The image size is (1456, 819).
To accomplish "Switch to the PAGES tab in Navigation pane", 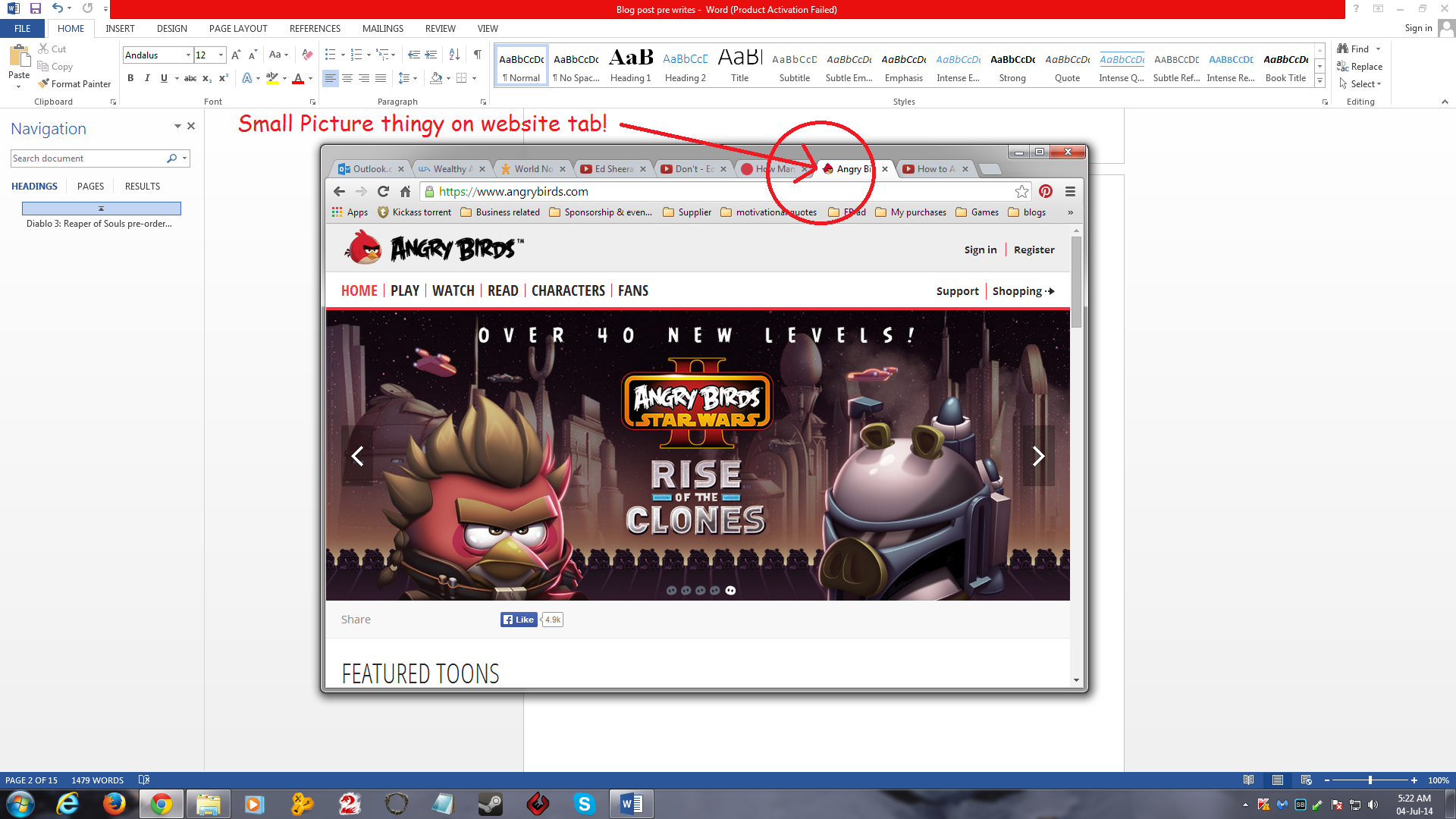I will tap(90, 186).
